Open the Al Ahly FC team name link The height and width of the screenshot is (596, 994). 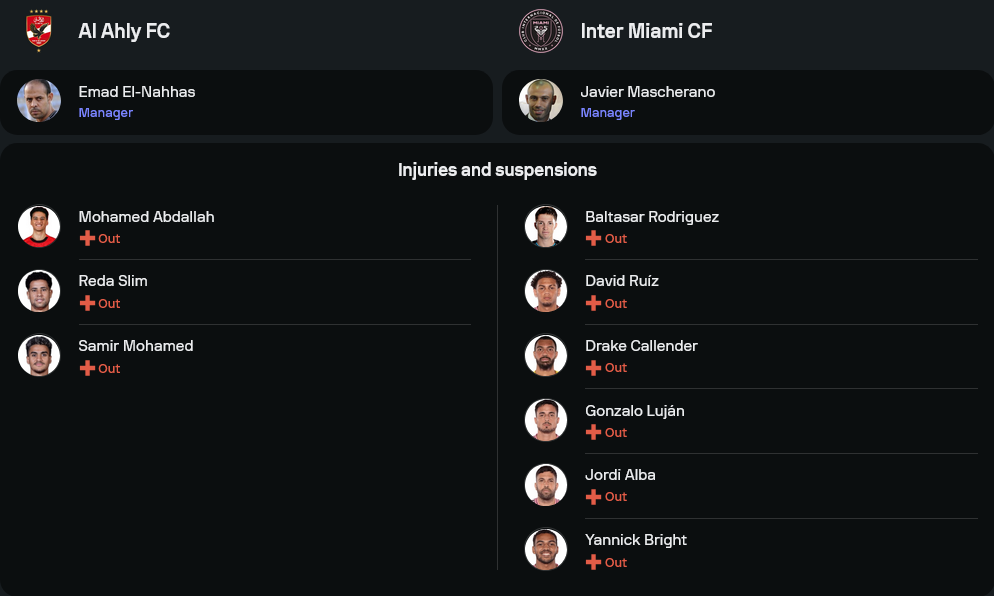(124, 31)
